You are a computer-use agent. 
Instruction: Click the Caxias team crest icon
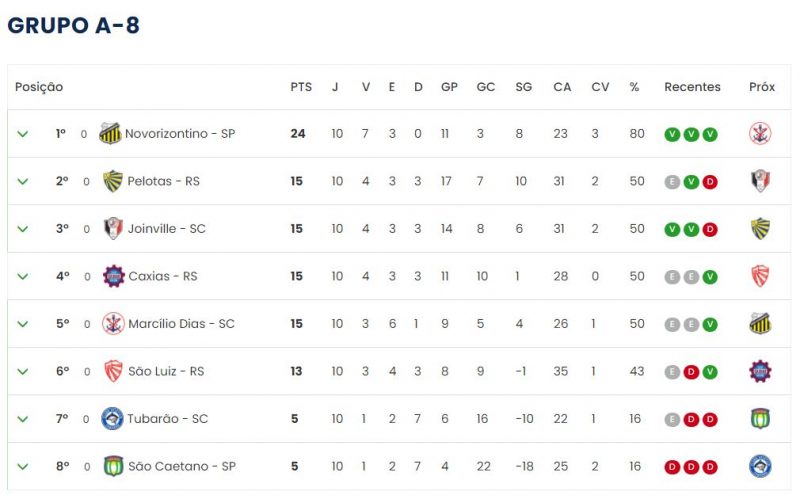coord(113,276)
